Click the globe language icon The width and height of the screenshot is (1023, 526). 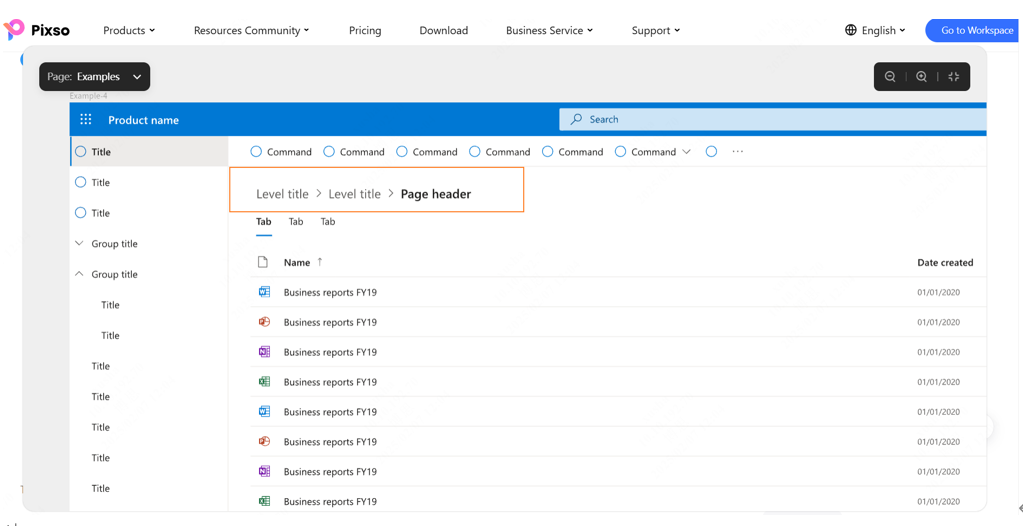[x=851, y=30]
